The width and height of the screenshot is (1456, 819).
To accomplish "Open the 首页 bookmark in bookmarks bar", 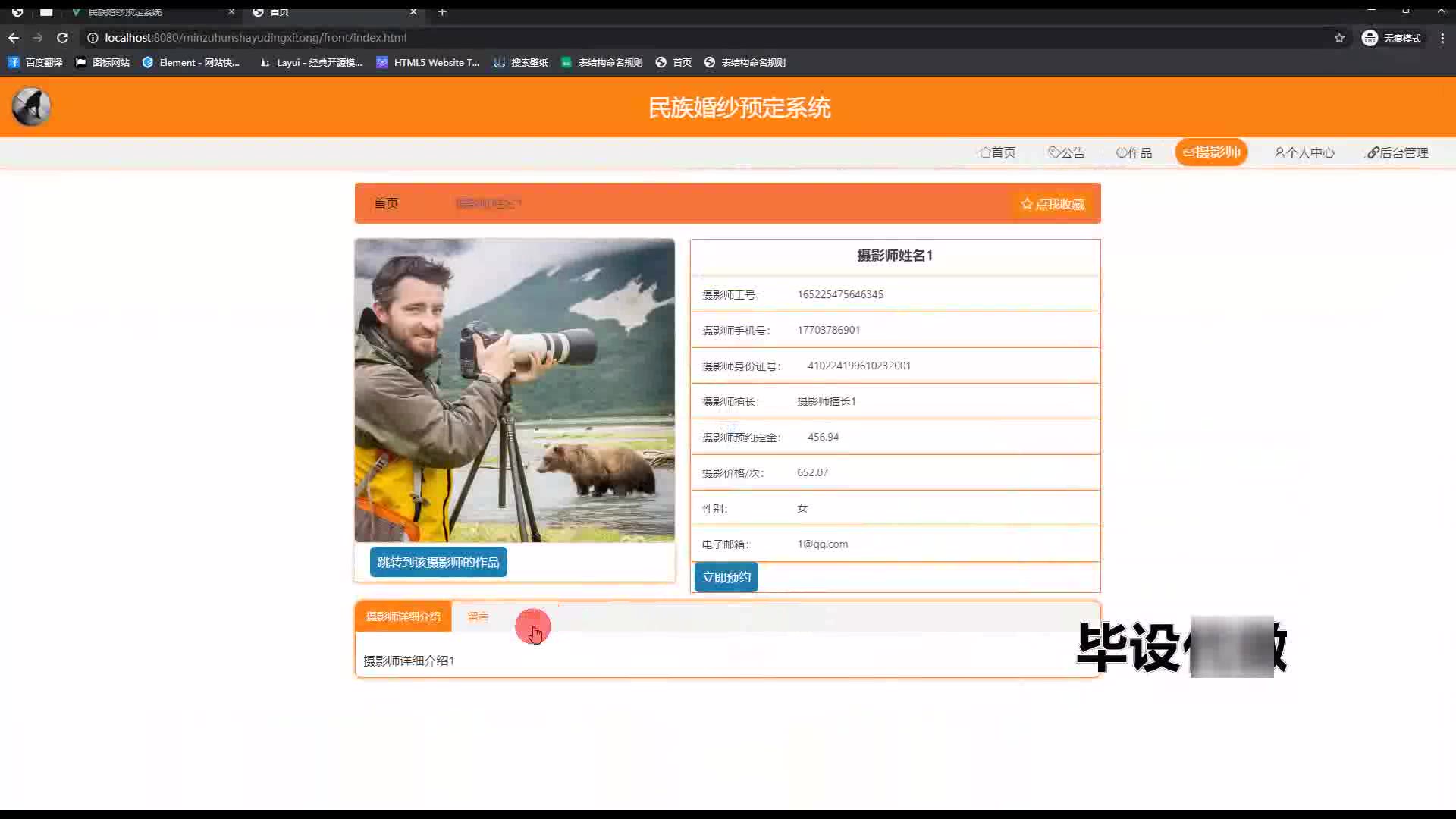I will tap(673, 62).
